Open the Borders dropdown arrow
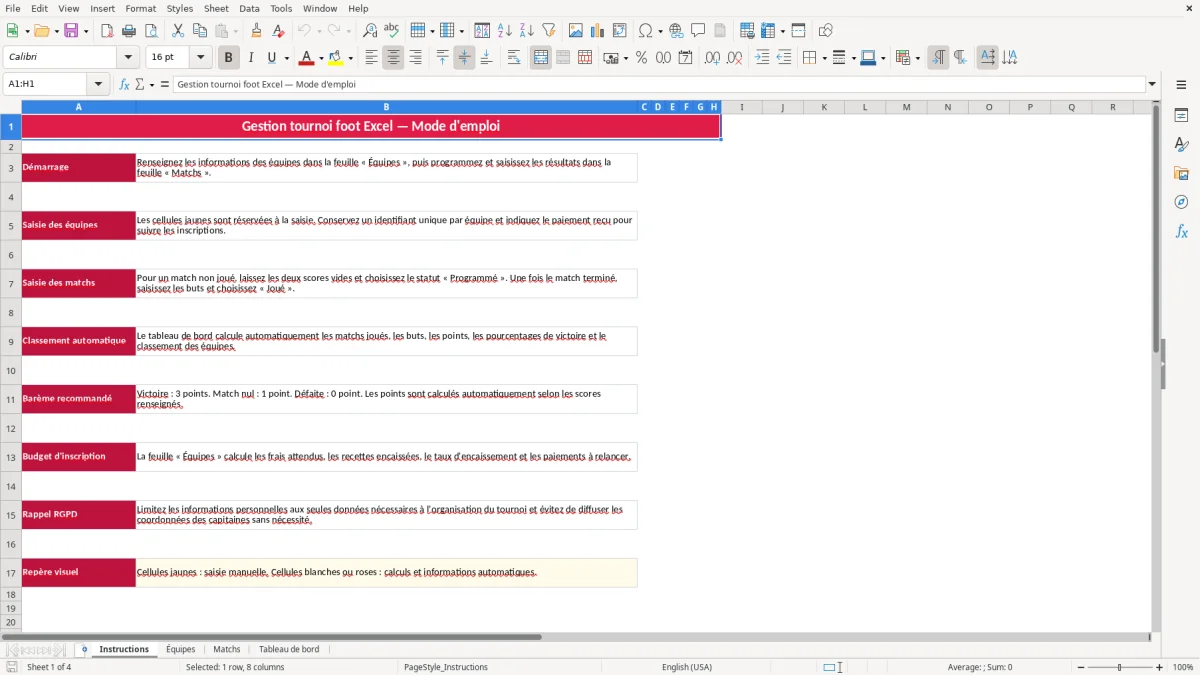Viewport: 1200px width, 675px height. click(x=824, y=58)
